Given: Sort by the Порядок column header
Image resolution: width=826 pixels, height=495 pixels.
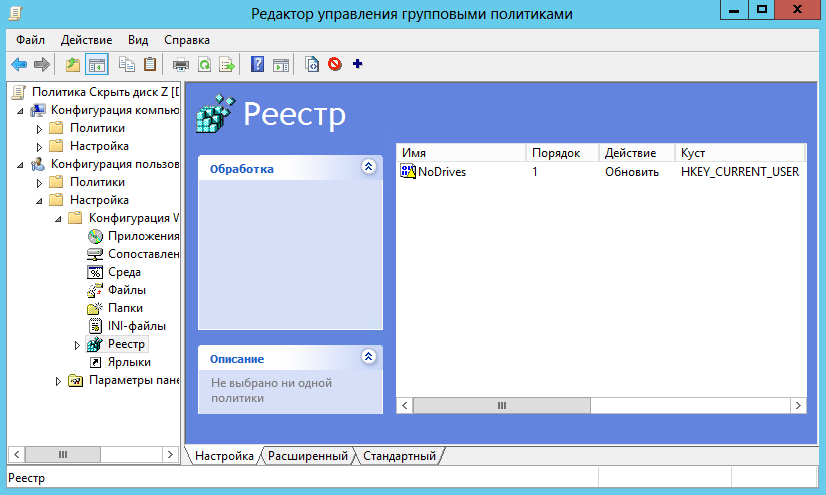Looking at the screenshot, I should [562, 153].
